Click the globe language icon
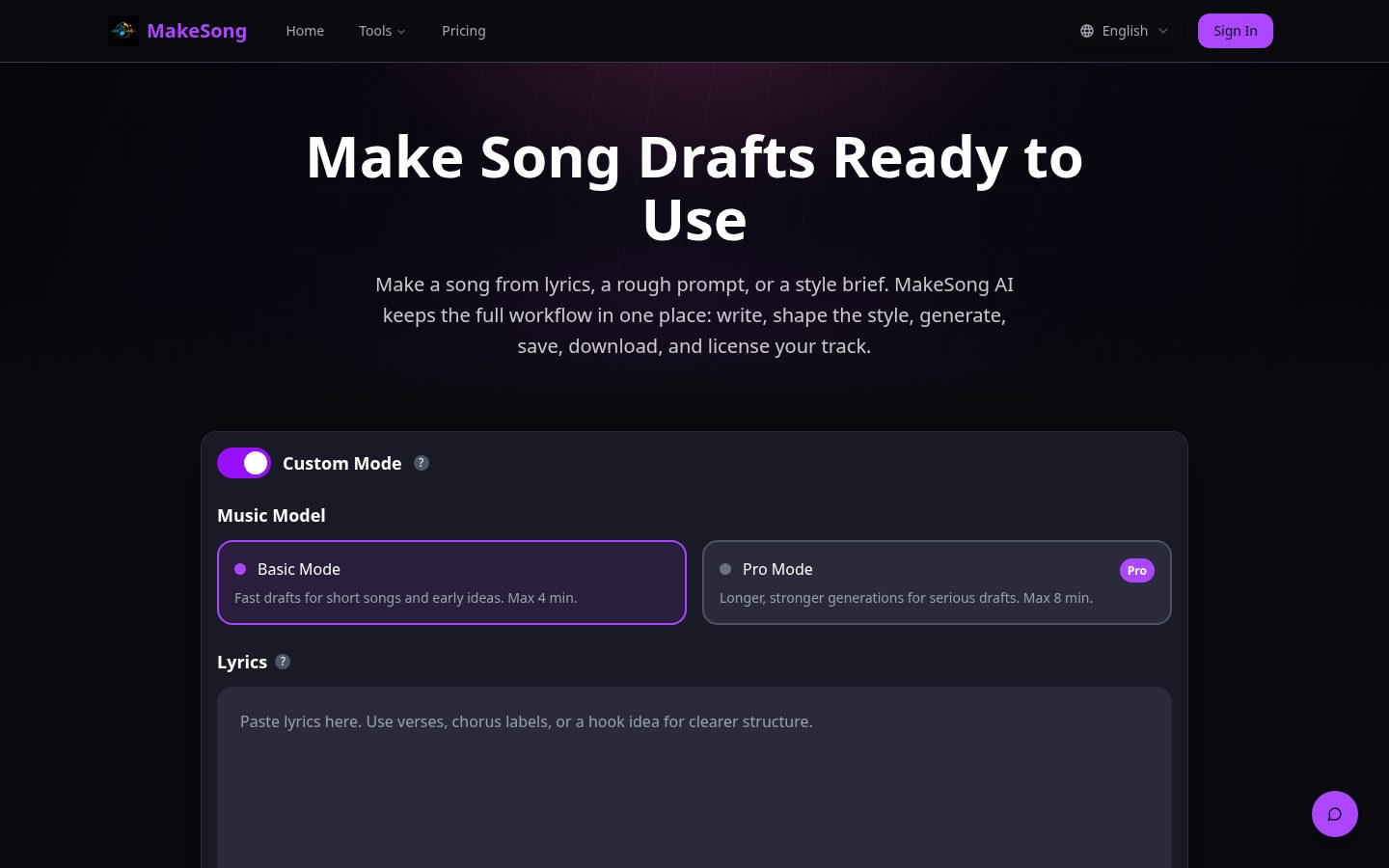 (x=1087, y=31)
